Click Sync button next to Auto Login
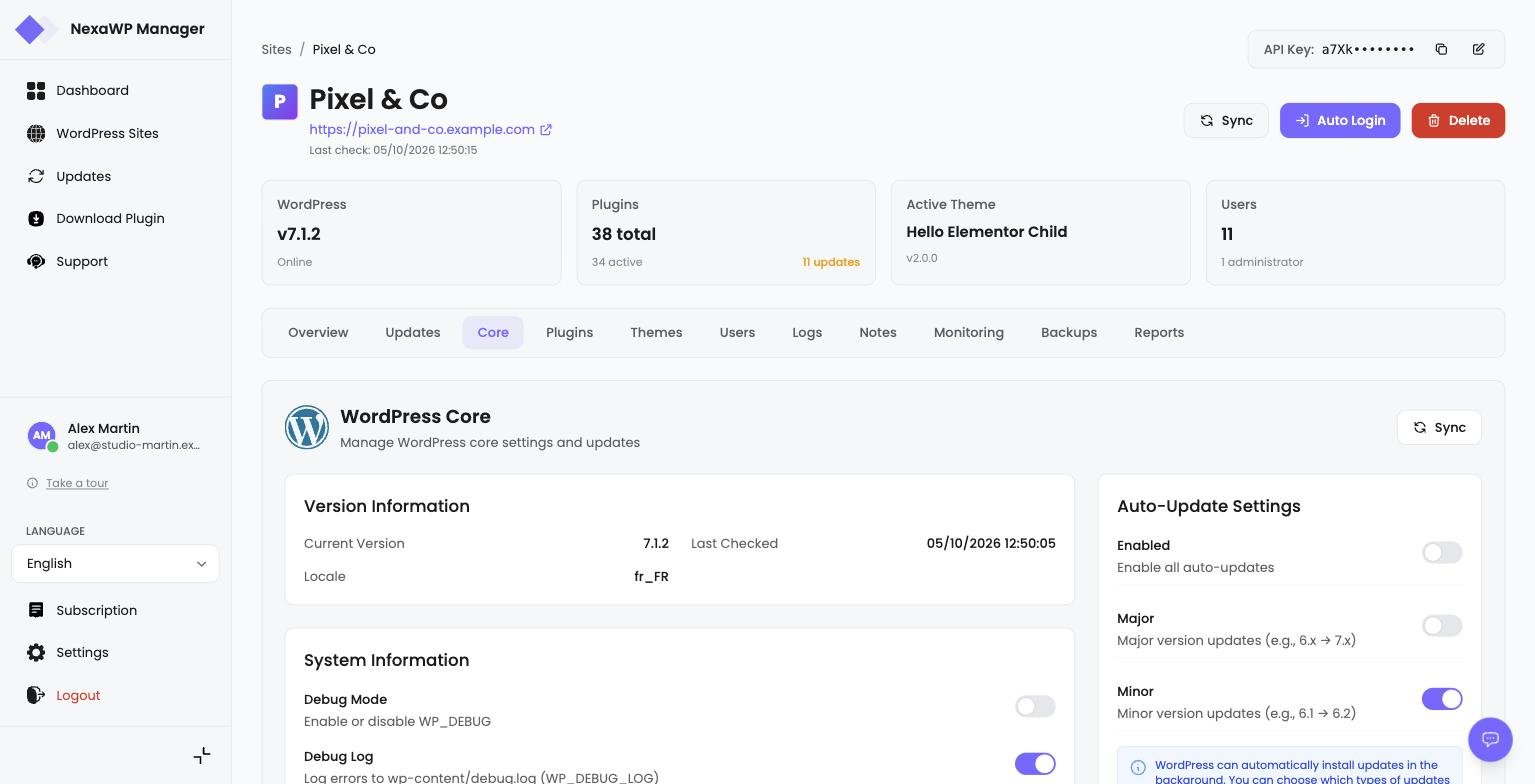This screenshot has height=784, width=1535. [x=1226, y=120]
